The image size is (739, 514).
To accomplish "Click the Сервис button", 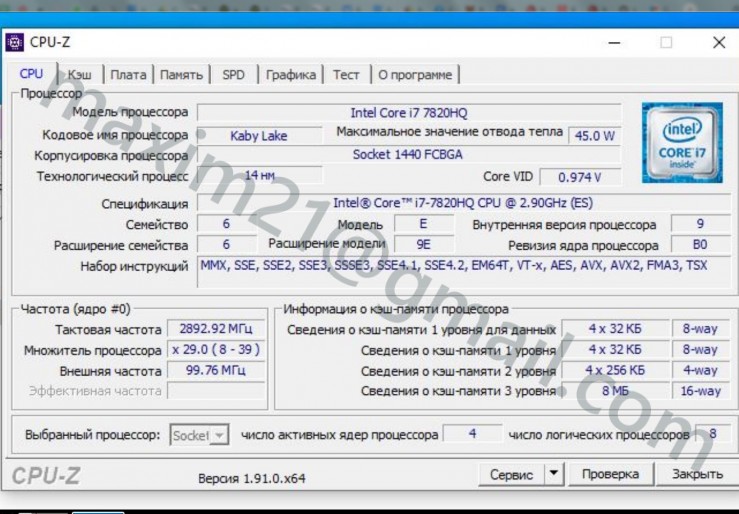I will pos(511,474).
